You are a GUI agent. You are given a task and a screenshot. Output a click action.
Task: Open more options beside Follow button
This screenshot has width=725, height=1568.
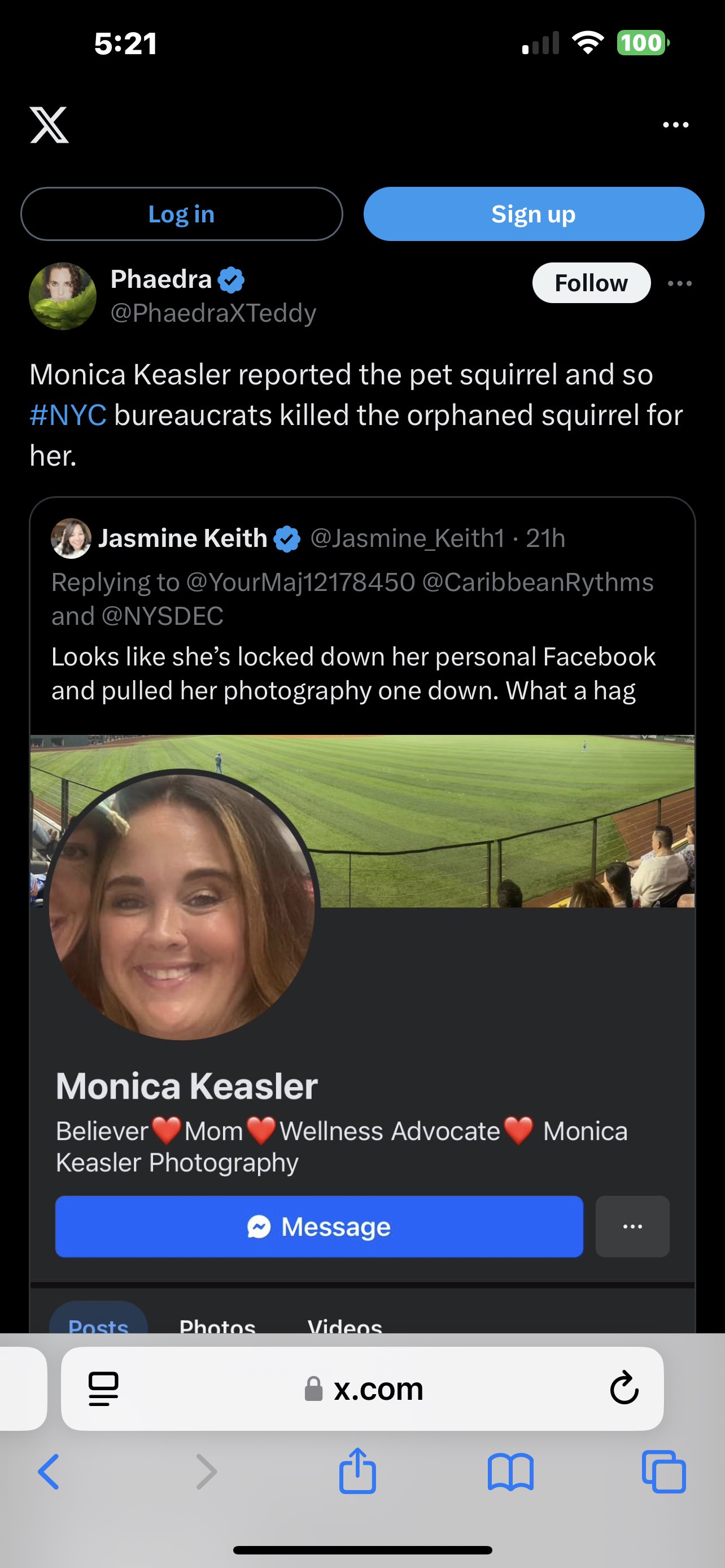click(x=679, y=283)
